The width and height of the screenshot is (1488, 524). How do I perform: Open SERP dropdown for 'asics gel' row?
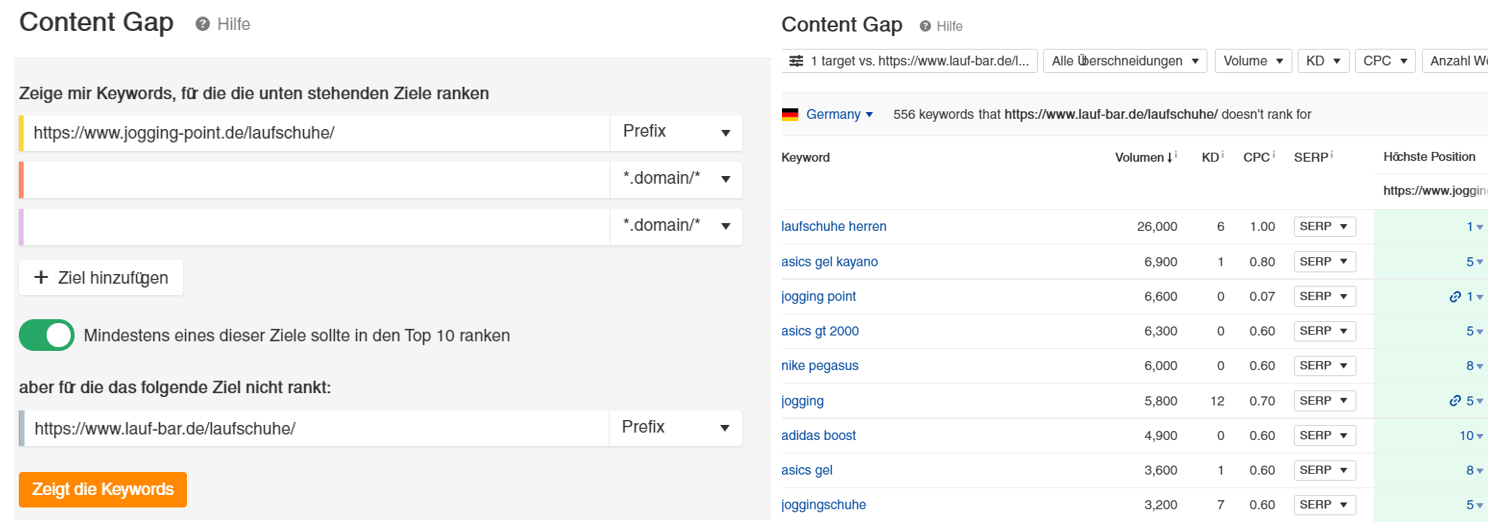click(x=1325, y=470)
